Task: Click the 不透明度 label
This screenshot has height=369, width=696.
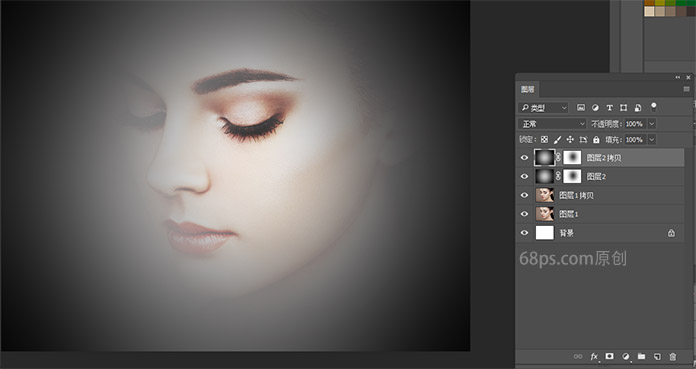Action: pyautogui.click(x=607, y=124)
